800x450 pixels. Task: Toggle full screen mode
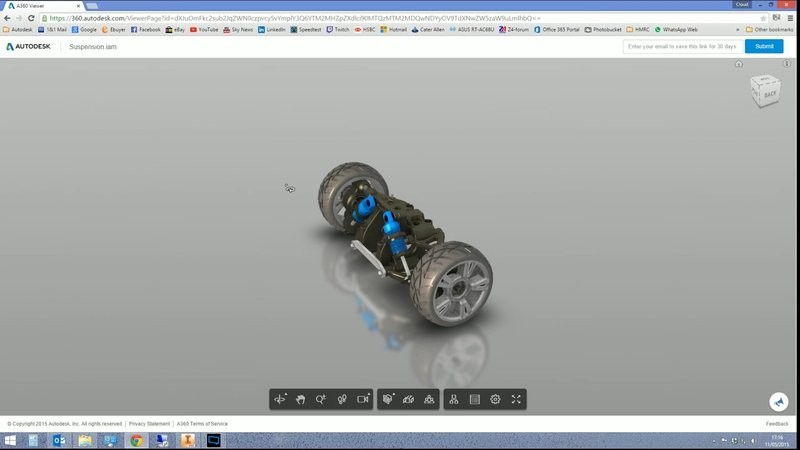point(516,399)
